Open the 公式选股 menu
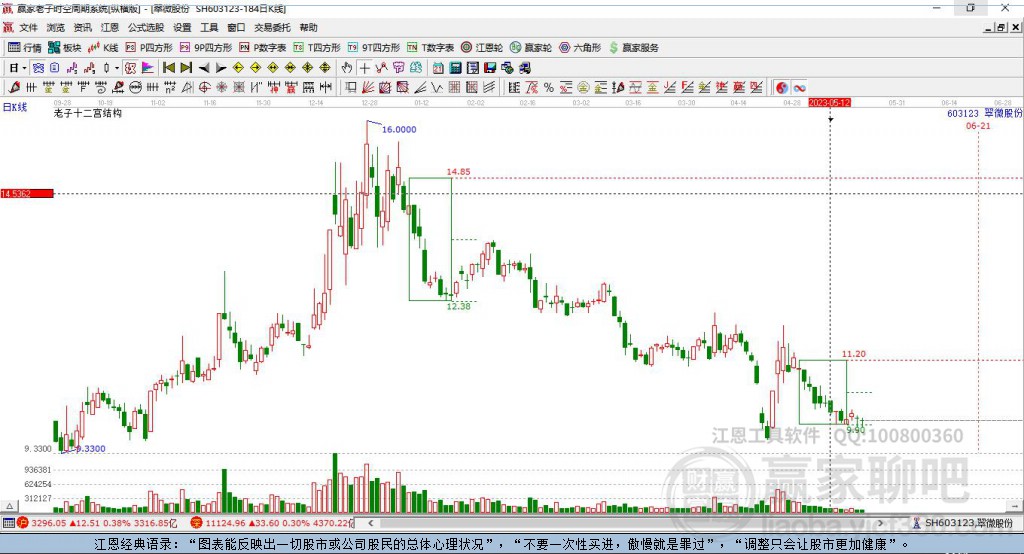The image size is (1024, 554). [x=146, y=27]
